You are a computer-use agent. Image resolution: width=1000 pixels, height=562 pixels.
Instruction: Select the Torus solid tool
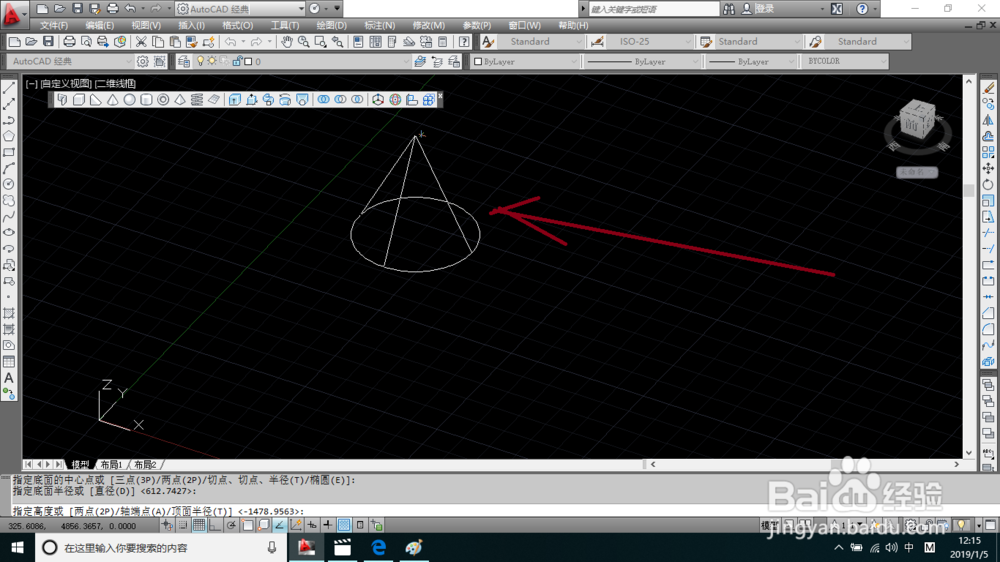coord(163,100)
